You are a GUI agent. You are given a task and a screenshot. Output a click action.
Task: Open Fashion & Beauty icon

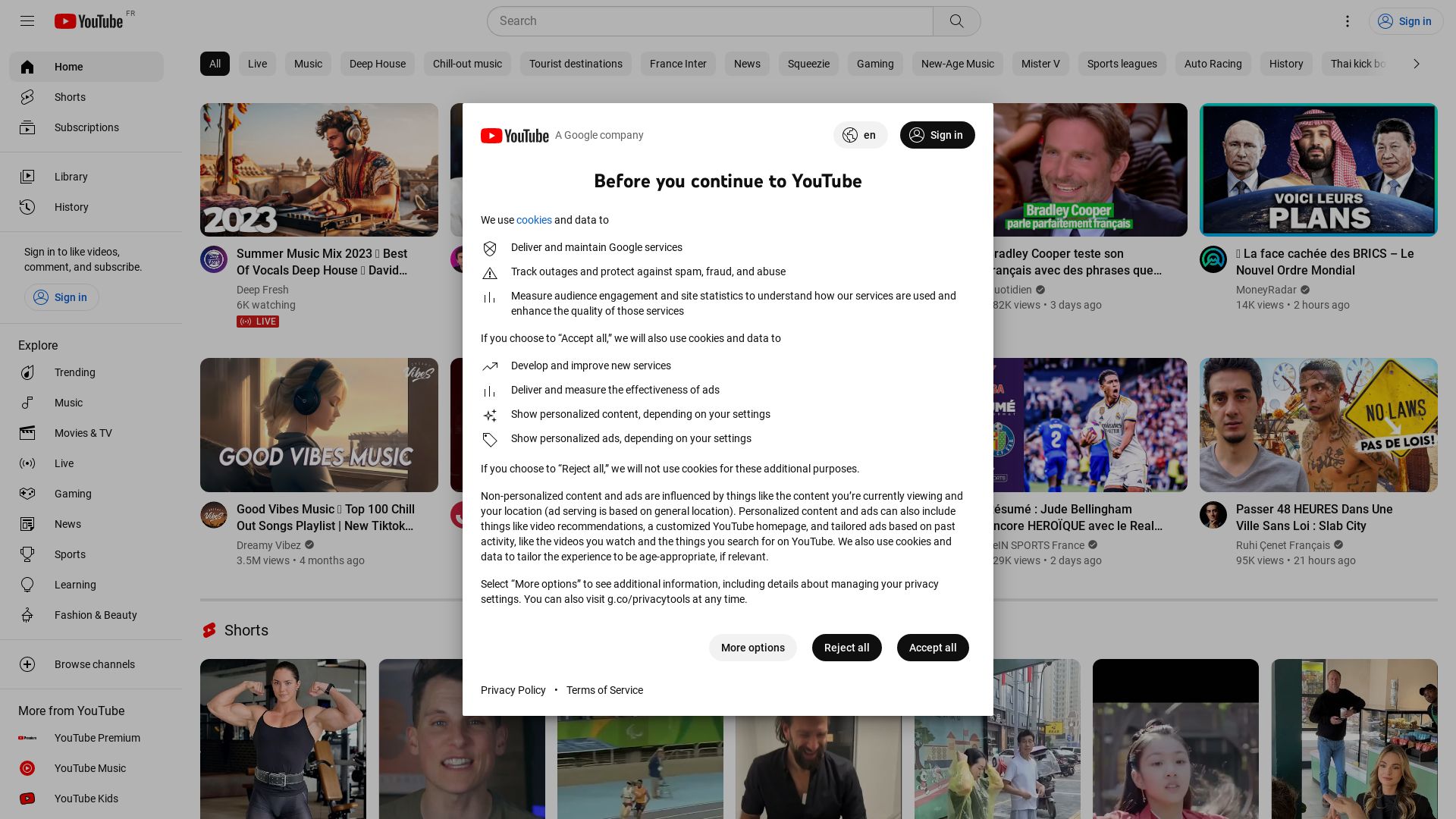pos(27,615)
